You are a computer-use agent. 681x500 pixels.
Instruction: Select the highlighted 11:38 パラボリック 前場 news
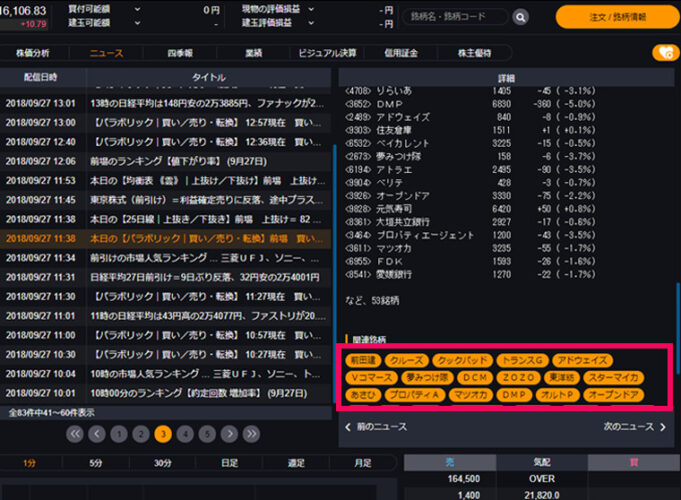coord(165,238)
